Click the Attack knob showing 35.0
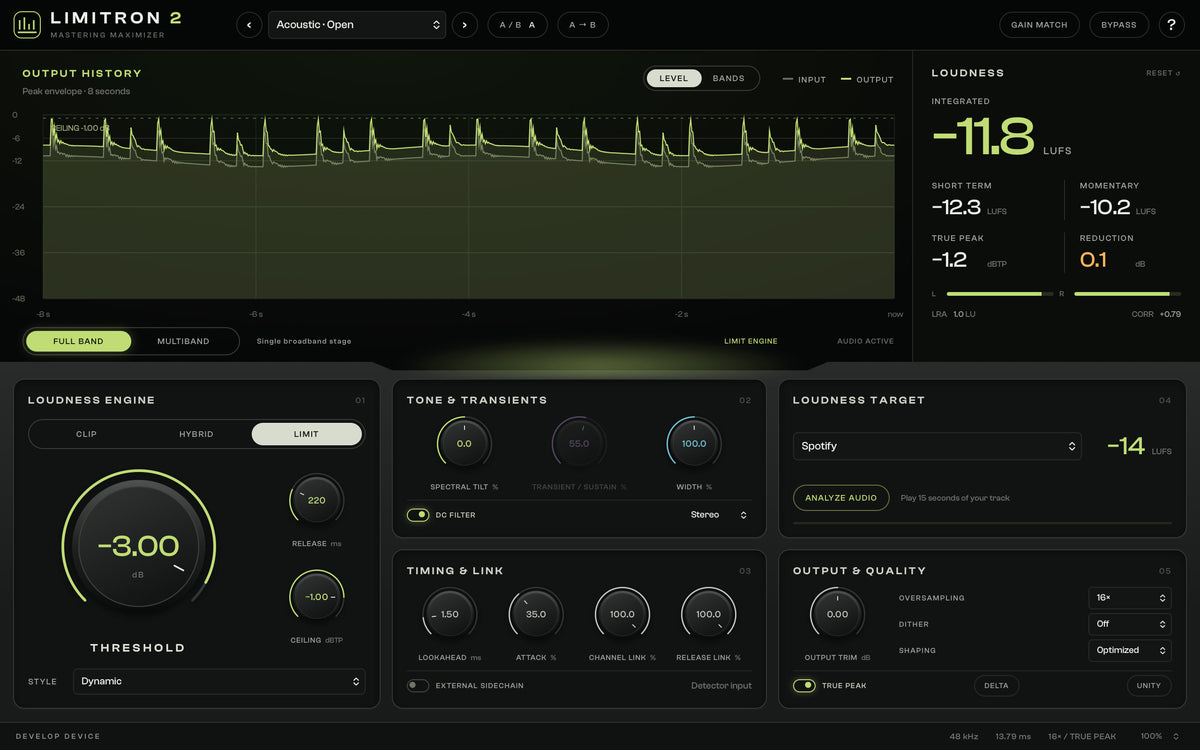The height and width of the screenshot is (750, 1200). 536,614
